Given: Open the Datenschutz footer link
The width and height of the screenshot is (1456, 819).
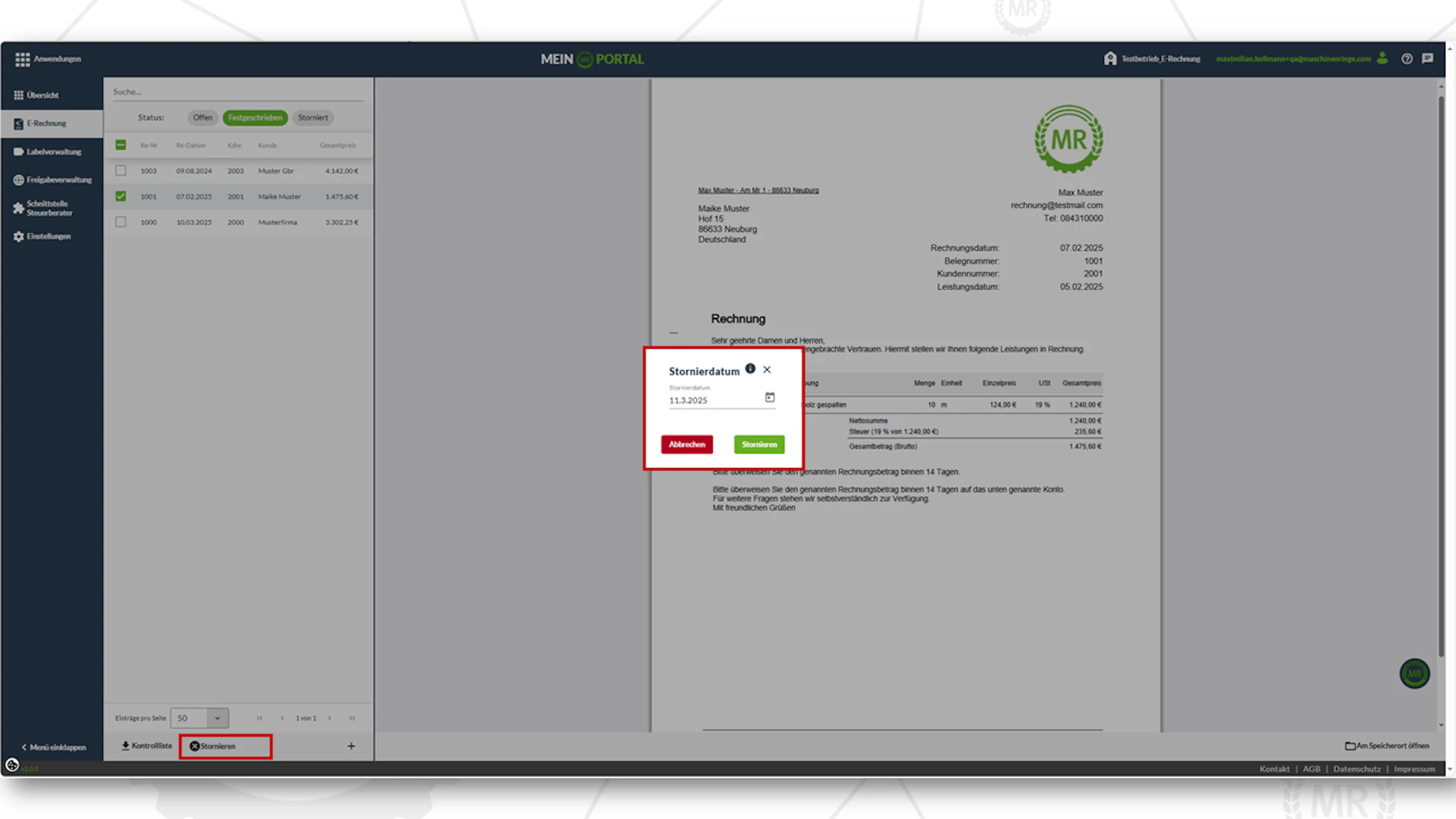Looking at the screenshot, I should [1357, 769].
